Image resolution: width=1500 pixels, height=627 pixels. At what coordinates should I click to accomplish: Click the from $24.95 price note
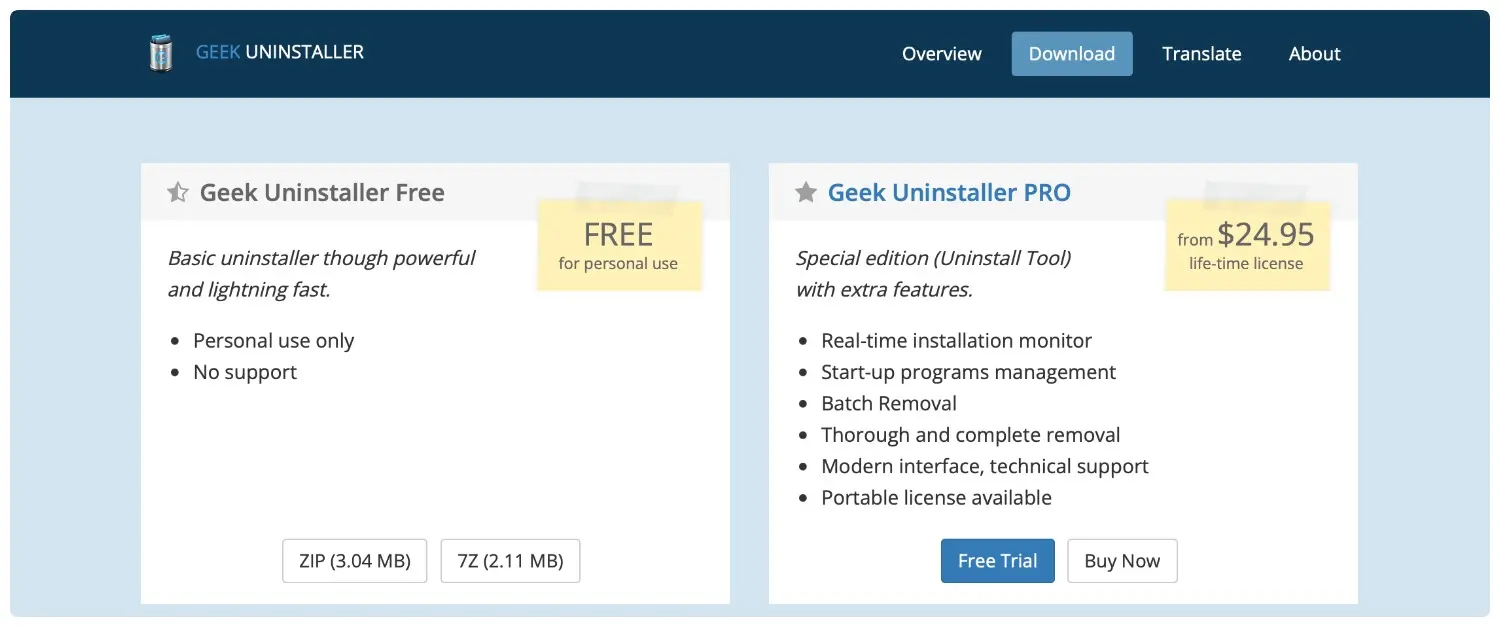(x=1246, y=245)
